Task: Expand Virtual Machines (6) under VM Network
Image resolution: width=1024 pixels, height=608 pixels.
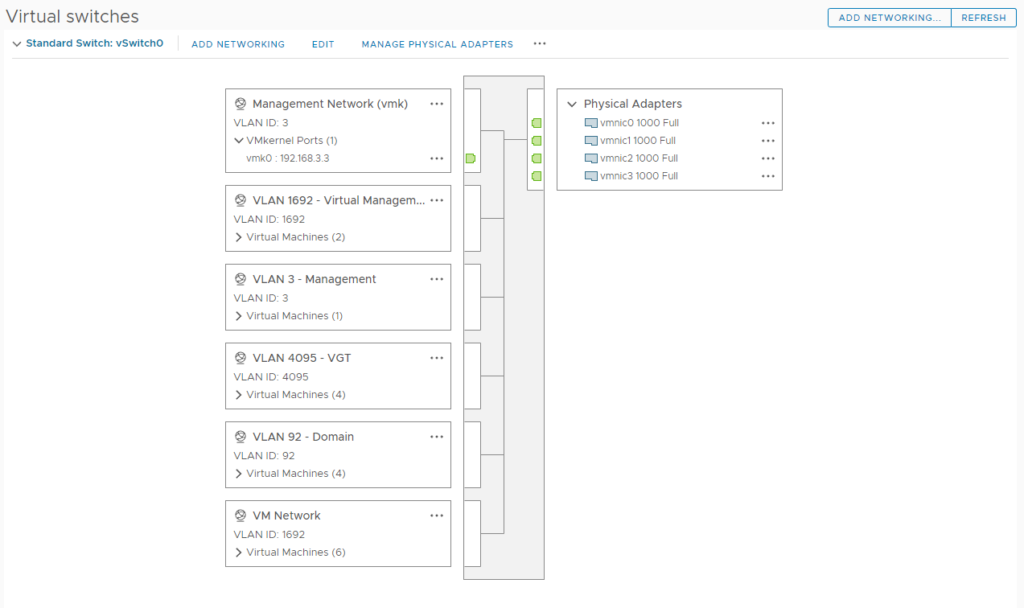Action: coord(239,553)
